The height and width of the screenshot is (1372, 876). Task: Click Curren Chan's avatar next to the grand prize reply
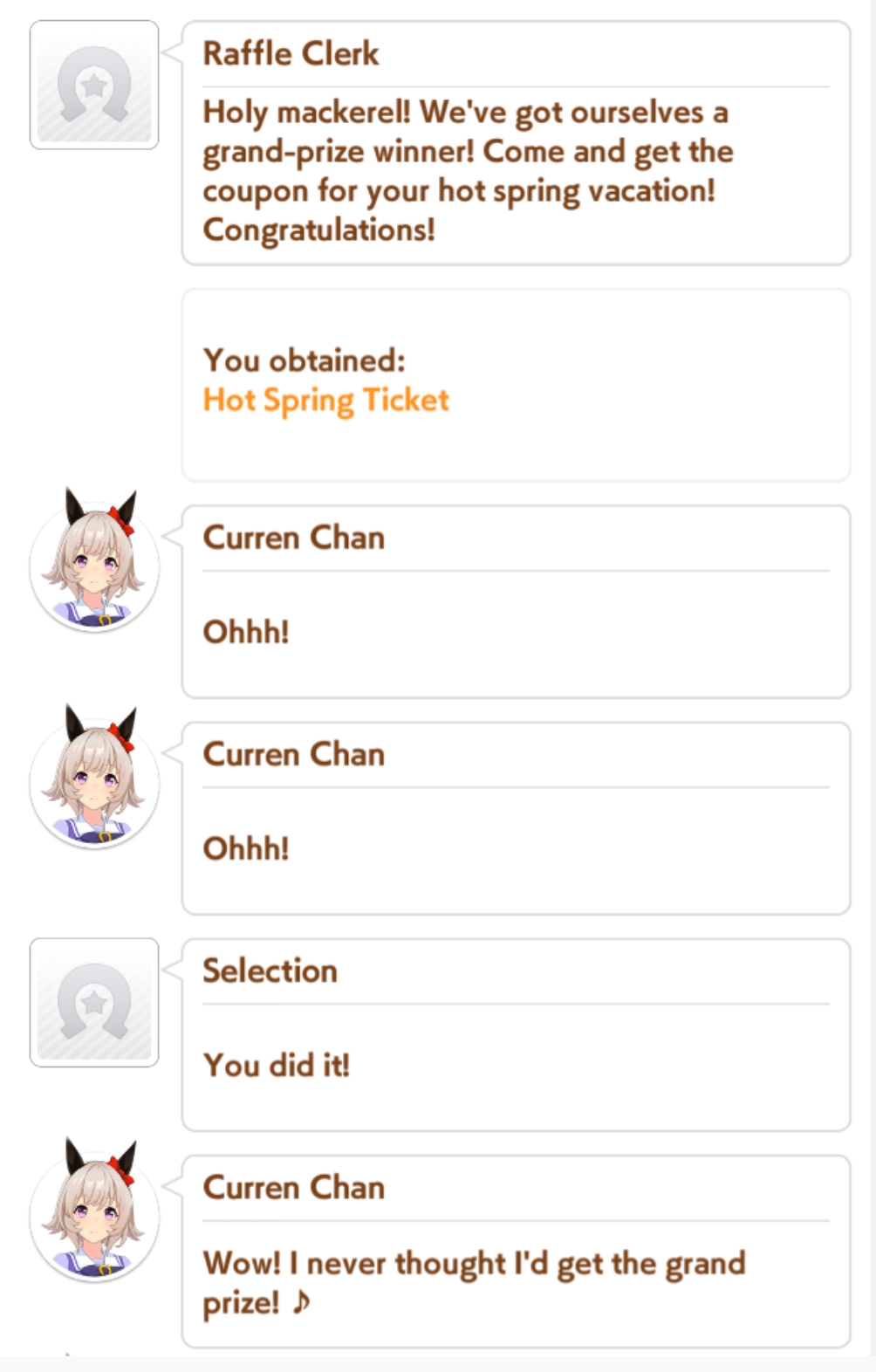click(x=94, y=1210)
